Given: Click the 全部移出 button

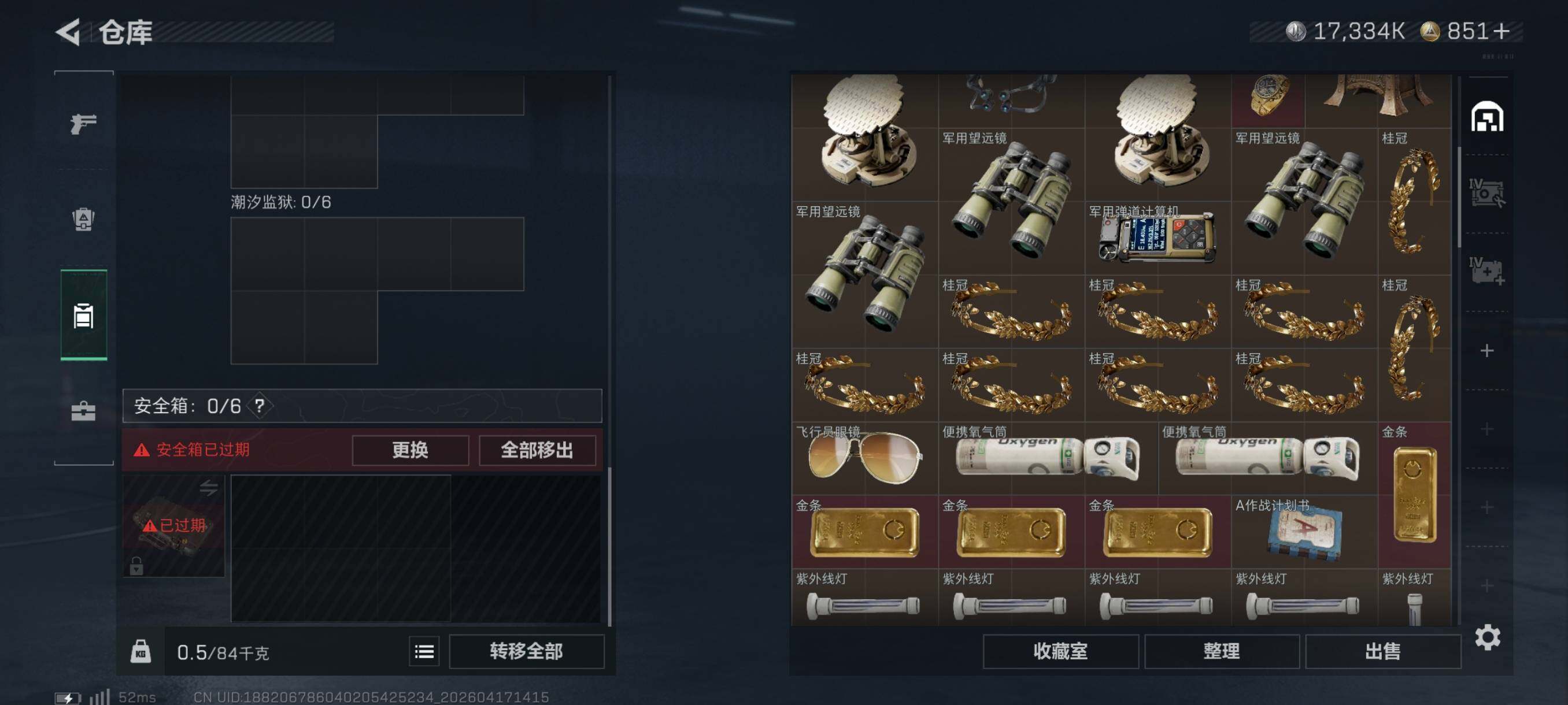Looking at the screenshot, I should pyautogui.click(x=537, y=450).
